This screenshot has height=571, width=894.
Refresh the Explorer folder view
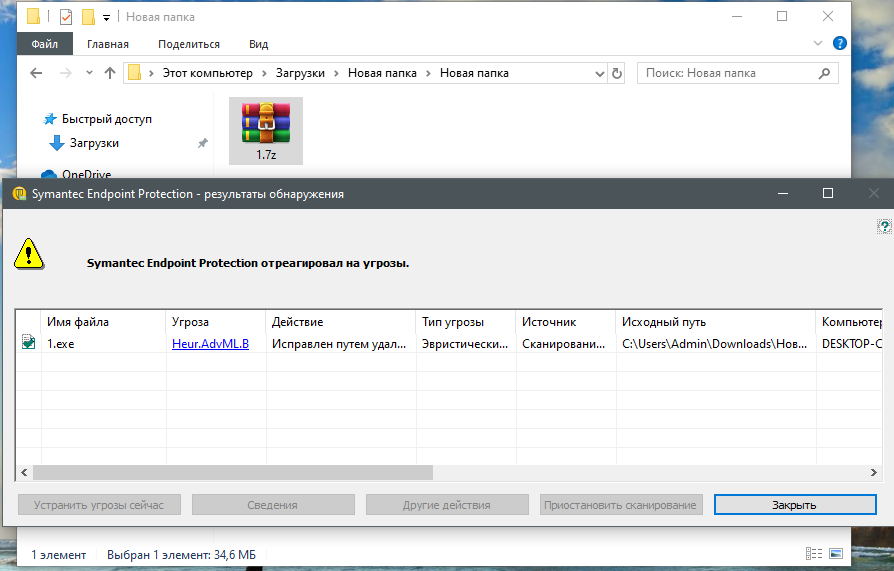click(617, 74)
